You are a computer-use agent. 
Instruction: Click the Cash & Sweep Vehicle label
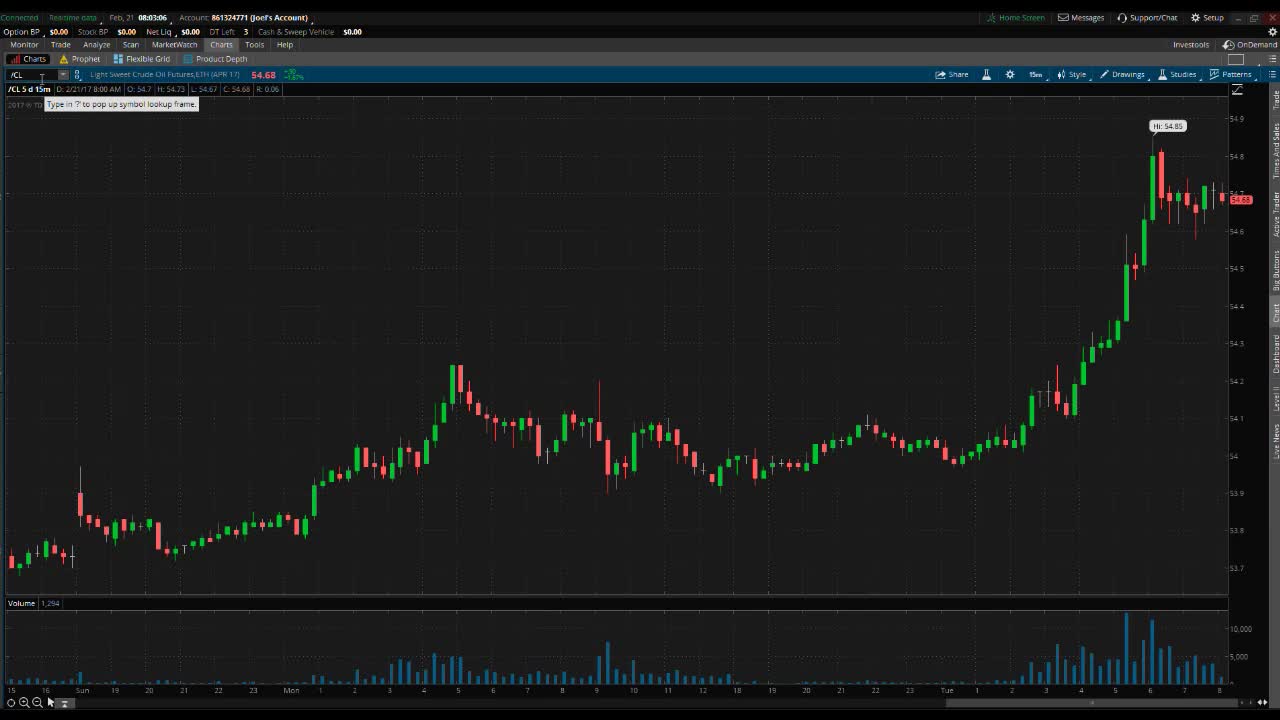pyautogui.click(x=296, y=32)
